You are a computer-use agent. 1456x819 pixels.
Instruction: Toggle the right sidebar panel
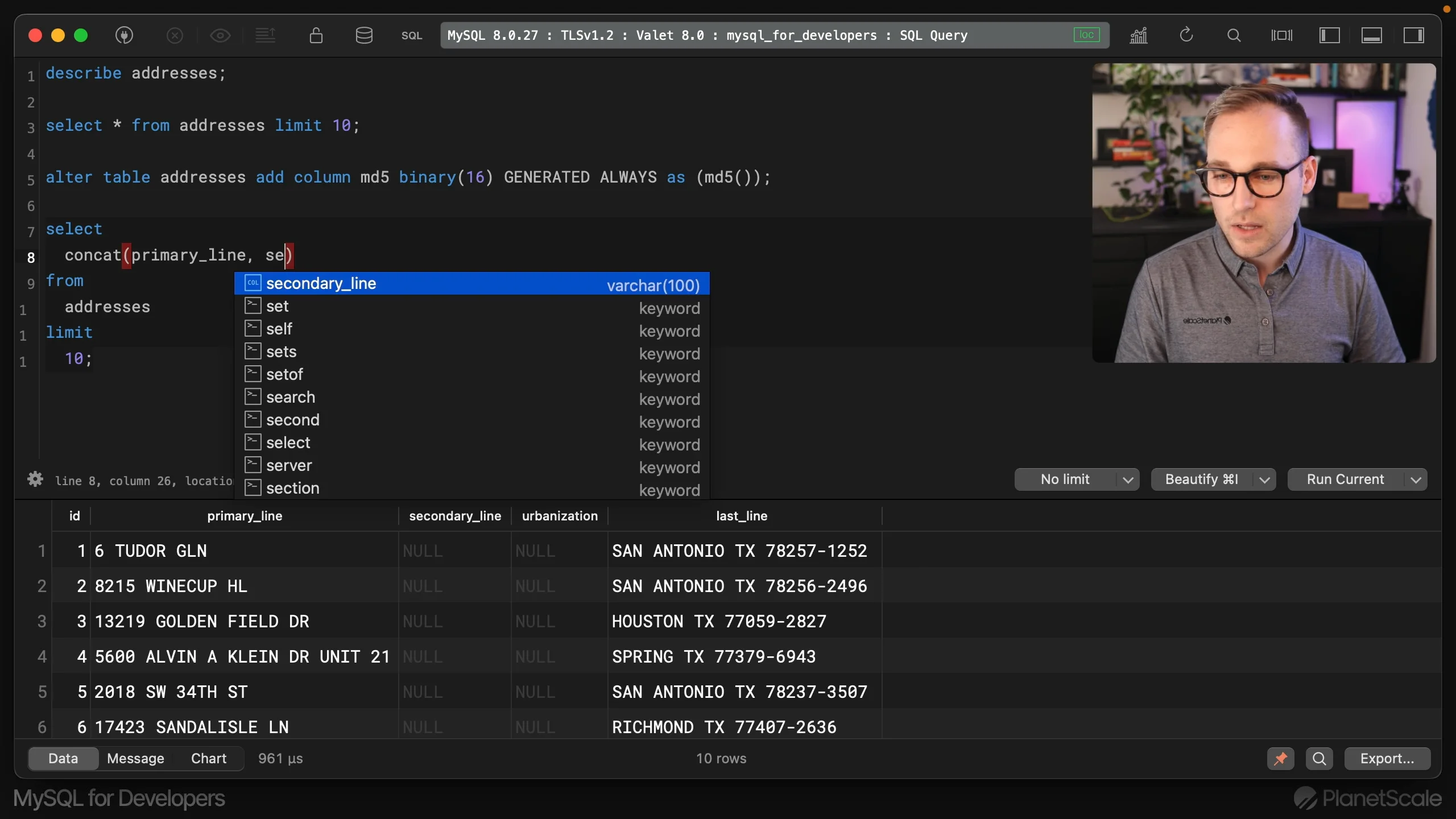tap(1414, 35)
